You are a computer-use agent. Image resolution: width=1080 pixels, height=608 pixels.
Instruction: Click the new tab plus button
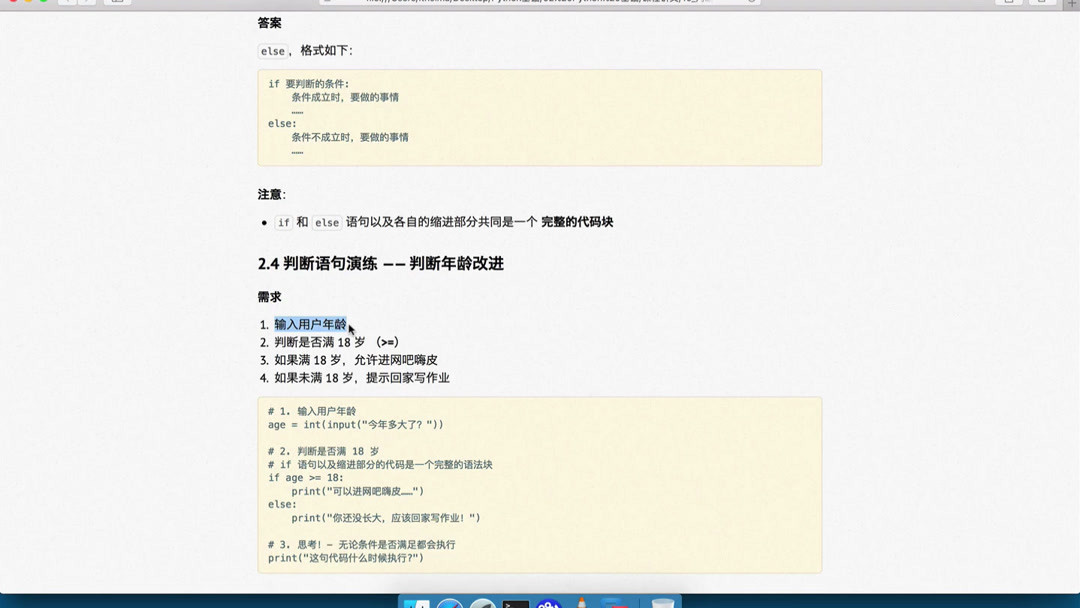(x=1072, y=3)
